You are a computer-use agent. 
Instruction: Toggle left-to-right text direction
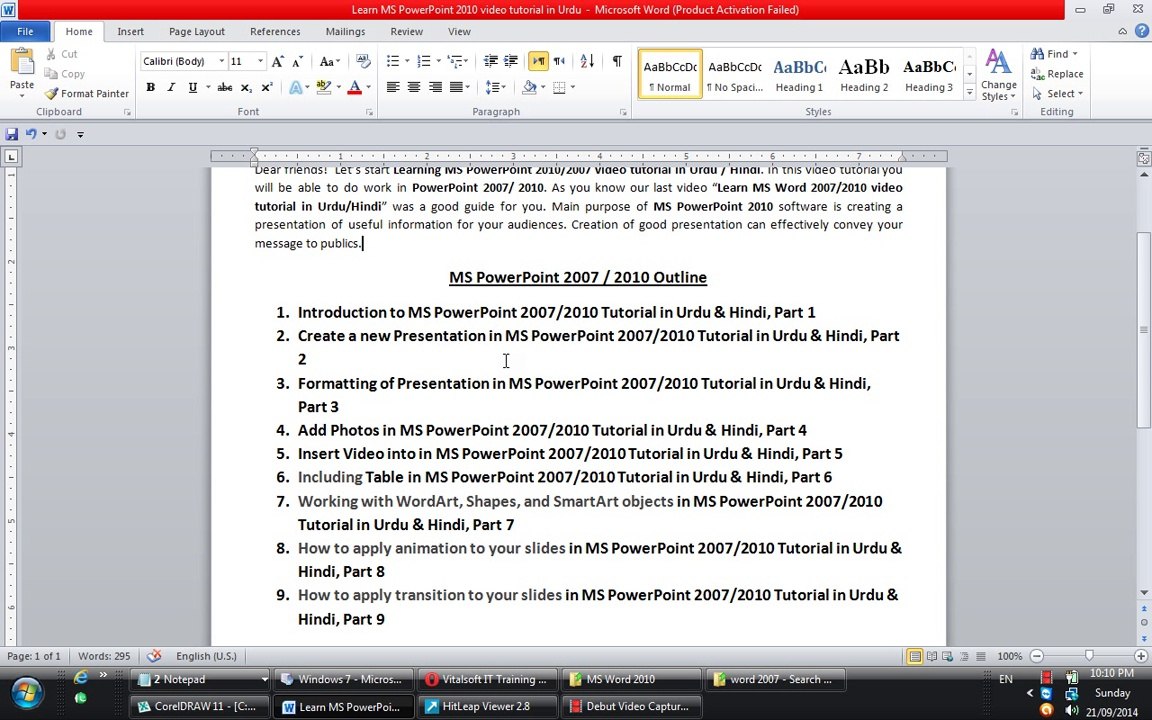[x=539, y=61]
